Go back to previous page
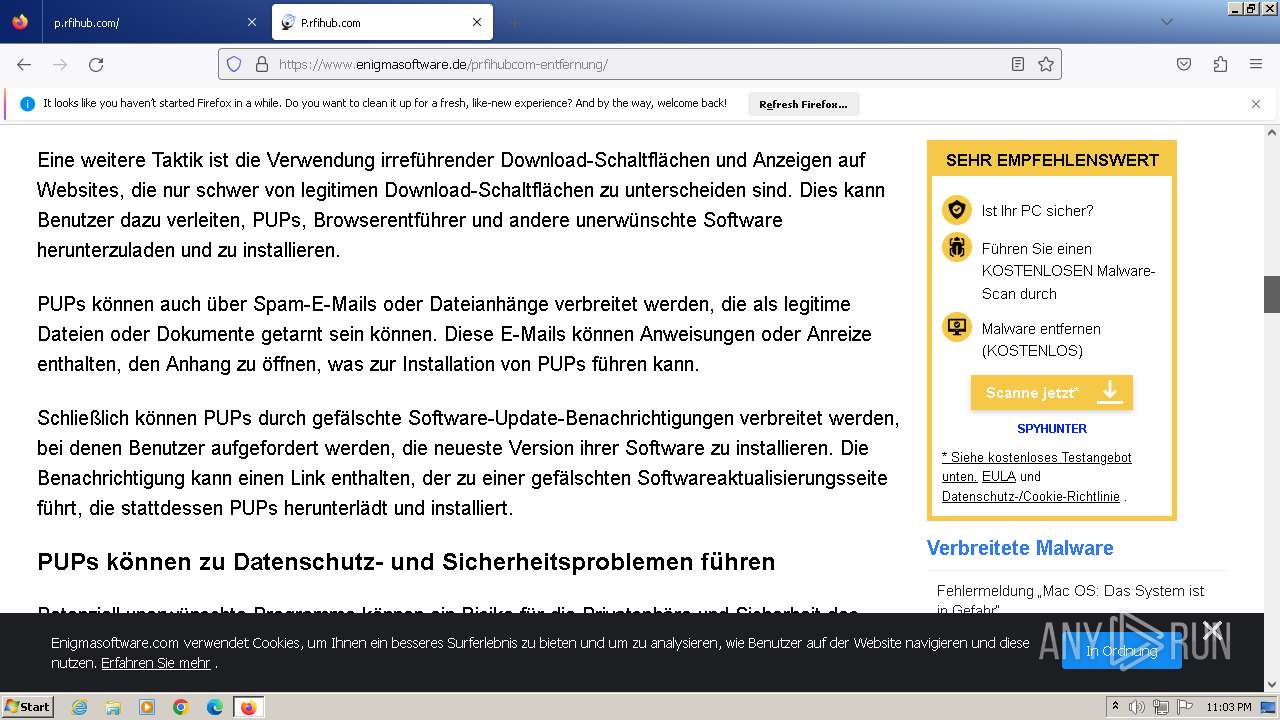This screenshot has height=720, width=1280. tap(24, 64)
